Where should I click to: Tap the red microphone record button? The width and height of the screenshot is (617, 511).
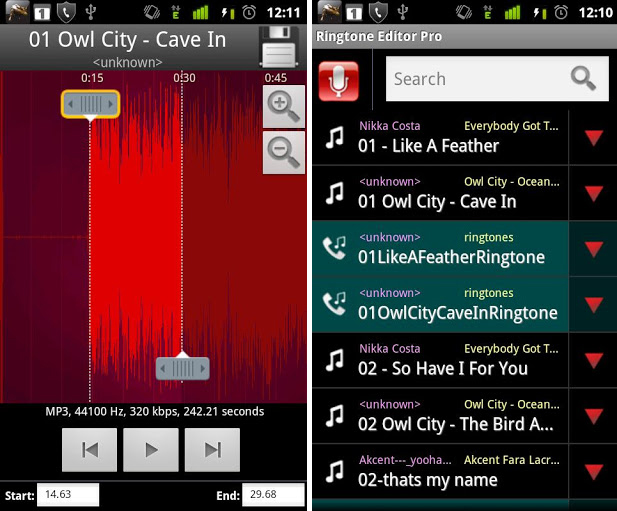(x=338, y=81)
